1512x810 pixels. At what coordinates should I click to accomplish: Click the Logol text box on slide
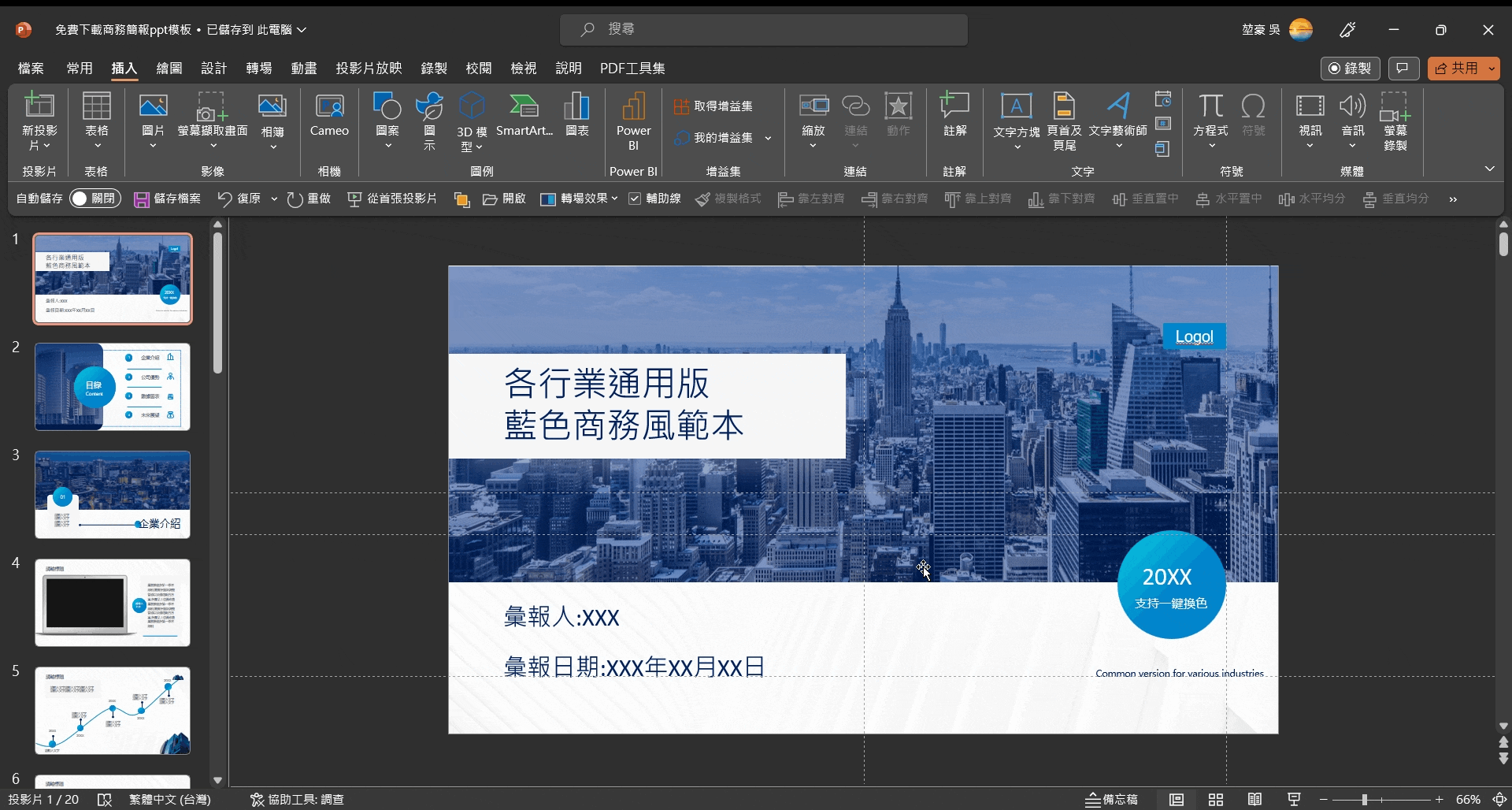1194,336
